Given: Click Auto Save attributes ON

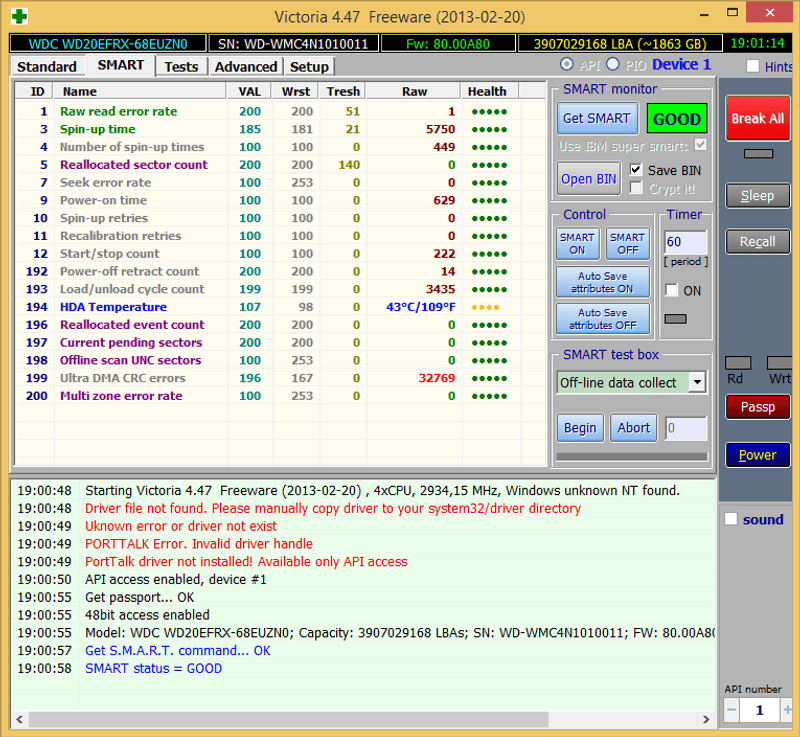Looking at the screenshot, I should click(x=604, y=282).
